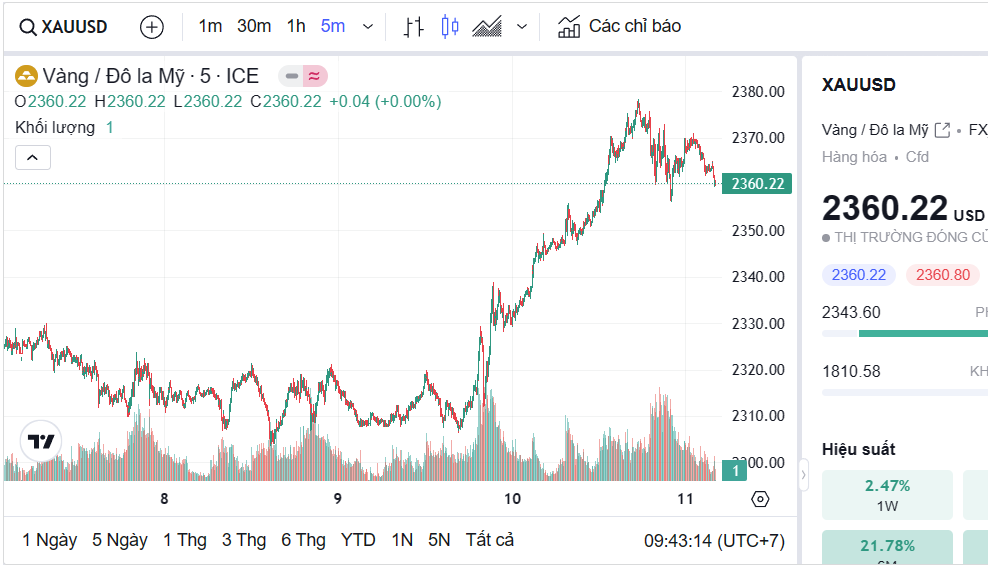Click the 09:43:14 (UTC+7) timezone button
The width and height of the screenshot is (988, 569).
click(x=714, y=541)
